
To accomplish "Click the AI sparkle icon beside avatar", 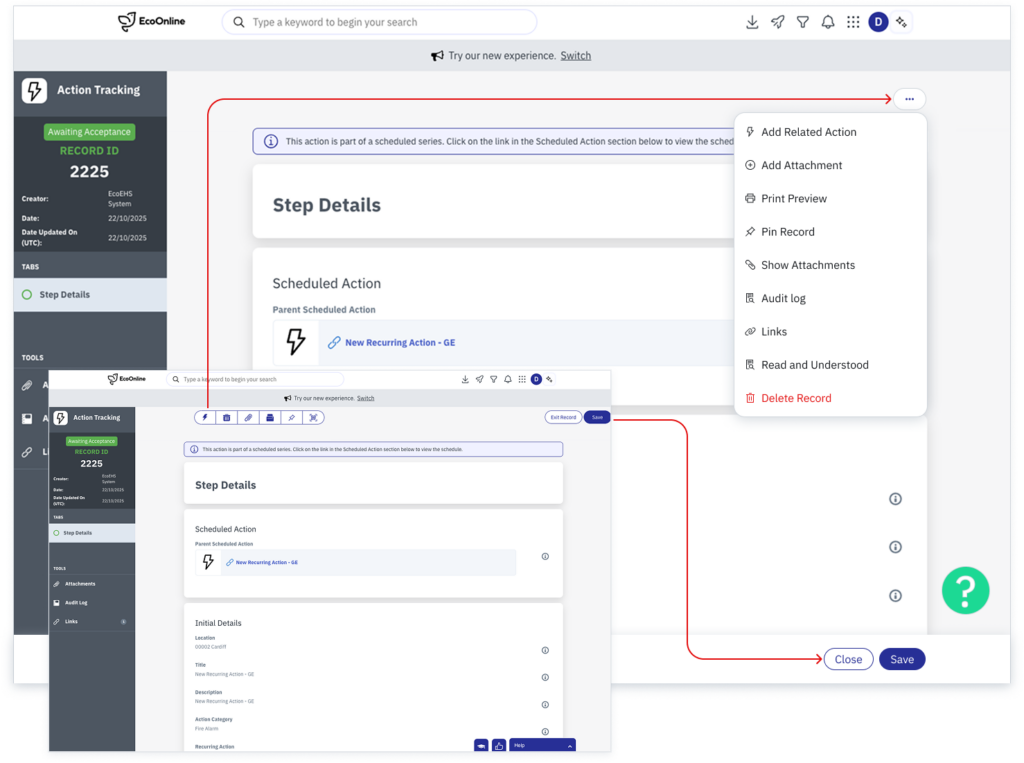I will [x=901, y=22].
